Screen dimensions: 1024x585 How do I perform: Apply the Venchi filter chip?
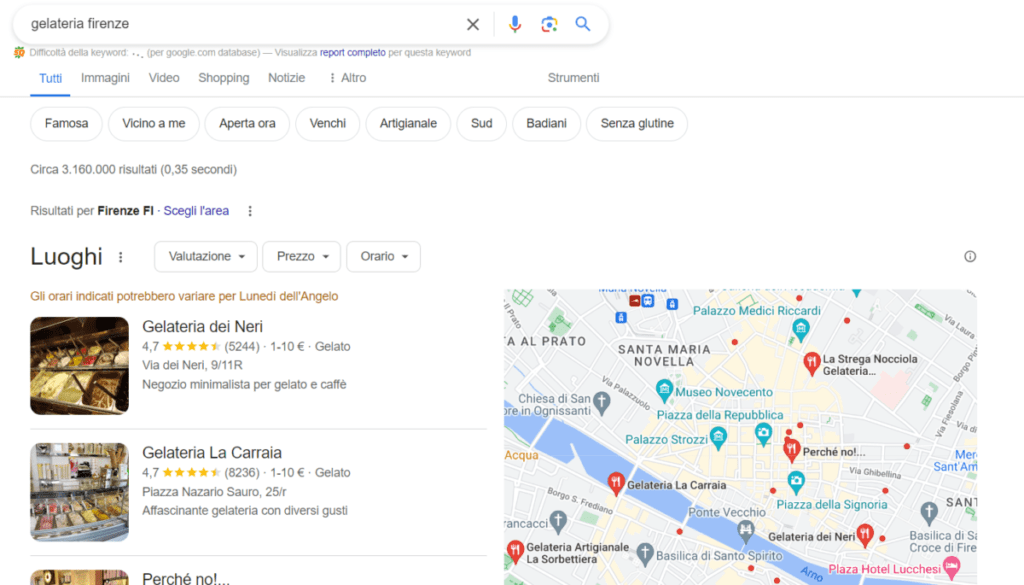[328, 123]
